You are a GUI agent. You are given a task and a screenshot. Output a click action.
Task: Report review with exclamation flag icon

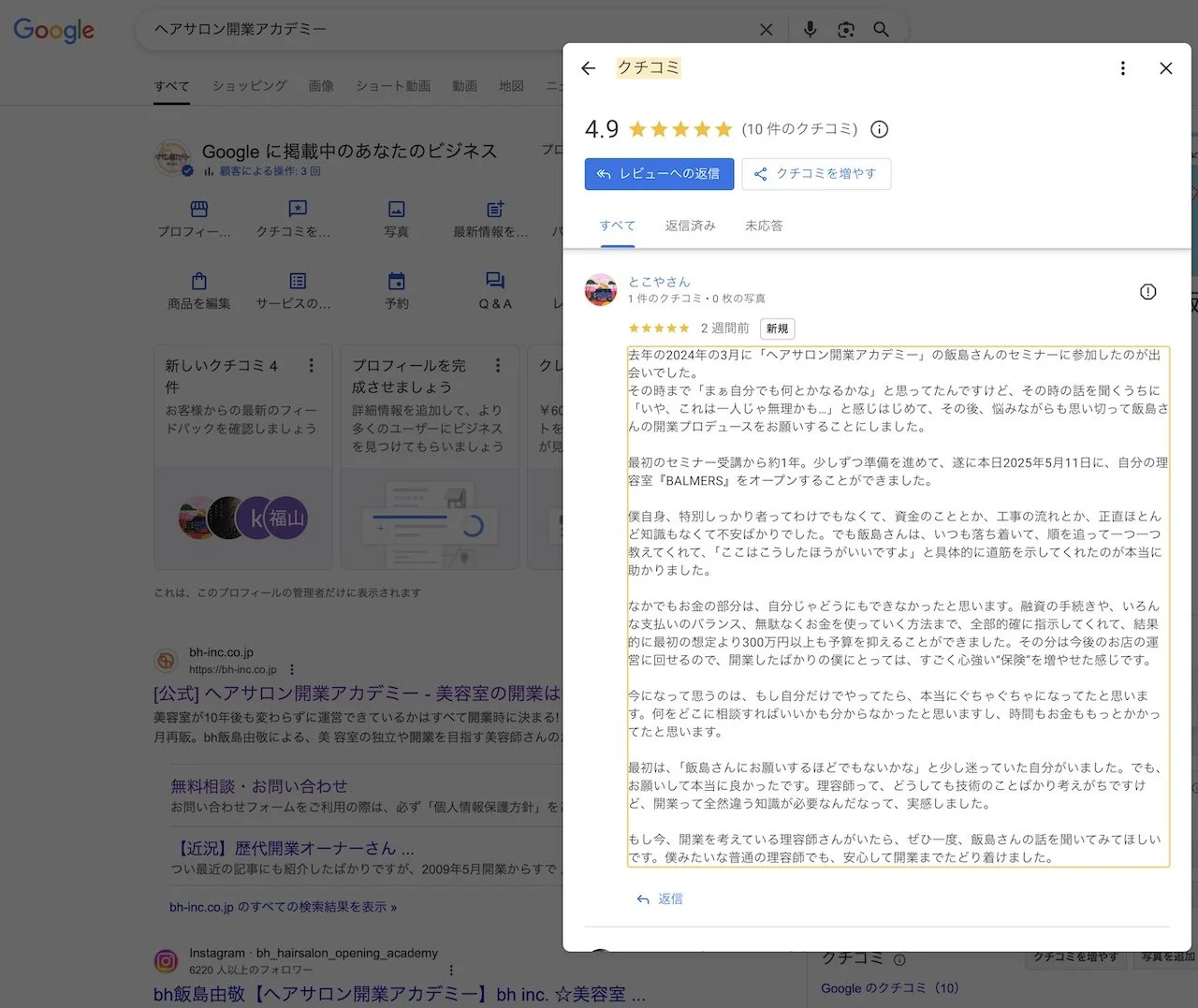[x=1148, y=292]
